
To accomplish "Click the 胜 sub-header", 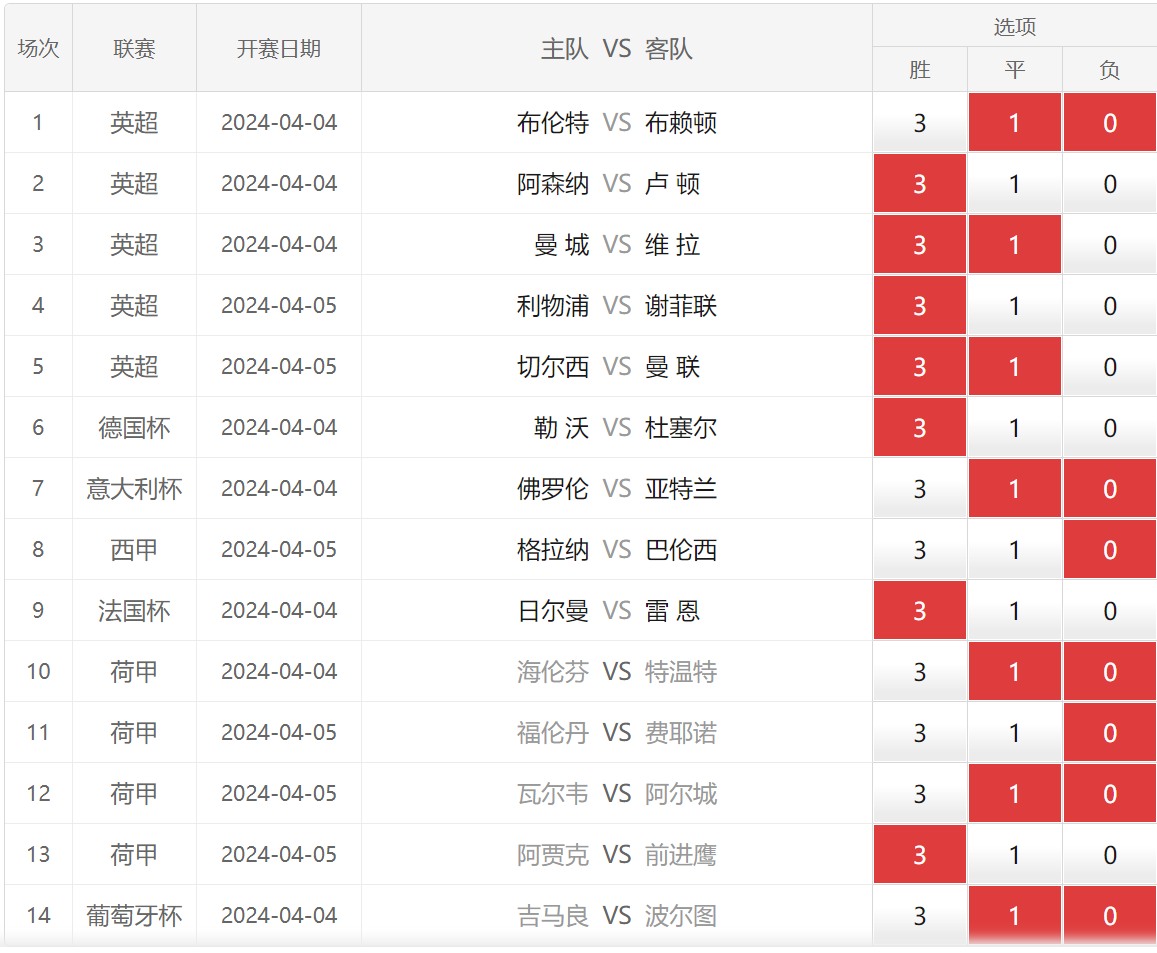I will click(919, 70).
